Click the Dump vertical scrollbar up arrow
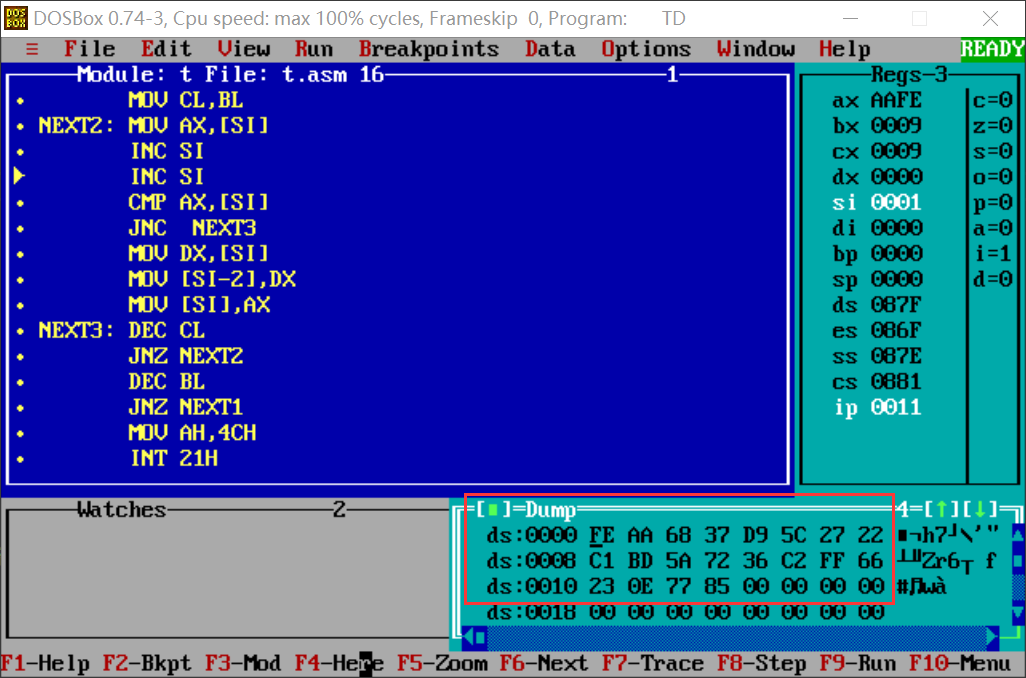Screen dimensions: 1026x678 click(x=1018, y=535)
